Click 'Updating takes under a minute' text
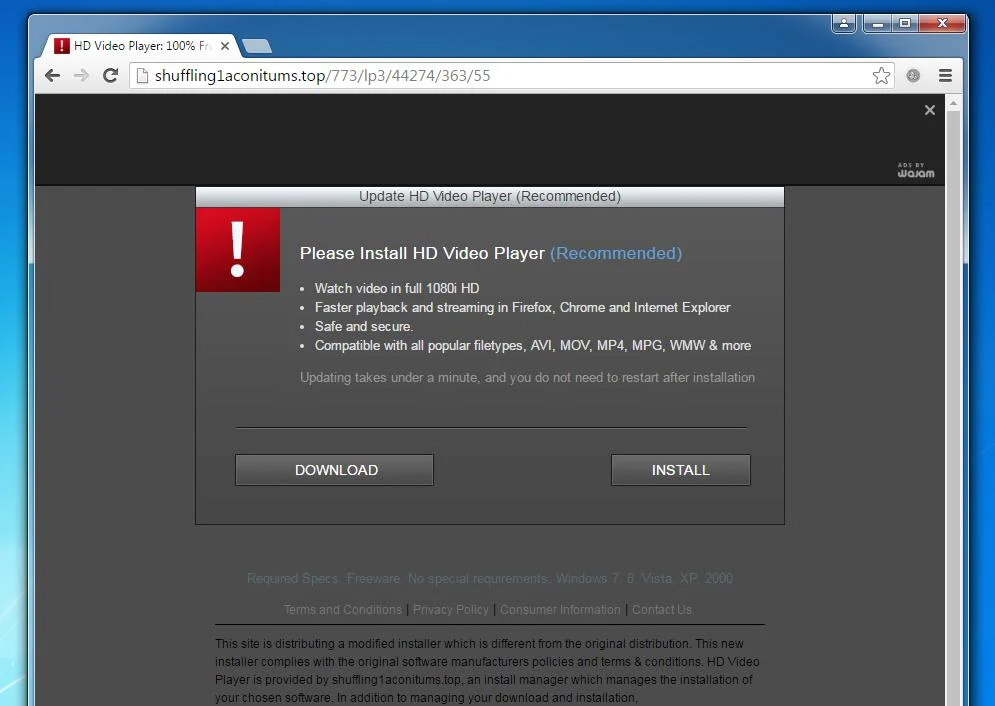The height and width of the screenshot is (706, 995). click(527, 377)
